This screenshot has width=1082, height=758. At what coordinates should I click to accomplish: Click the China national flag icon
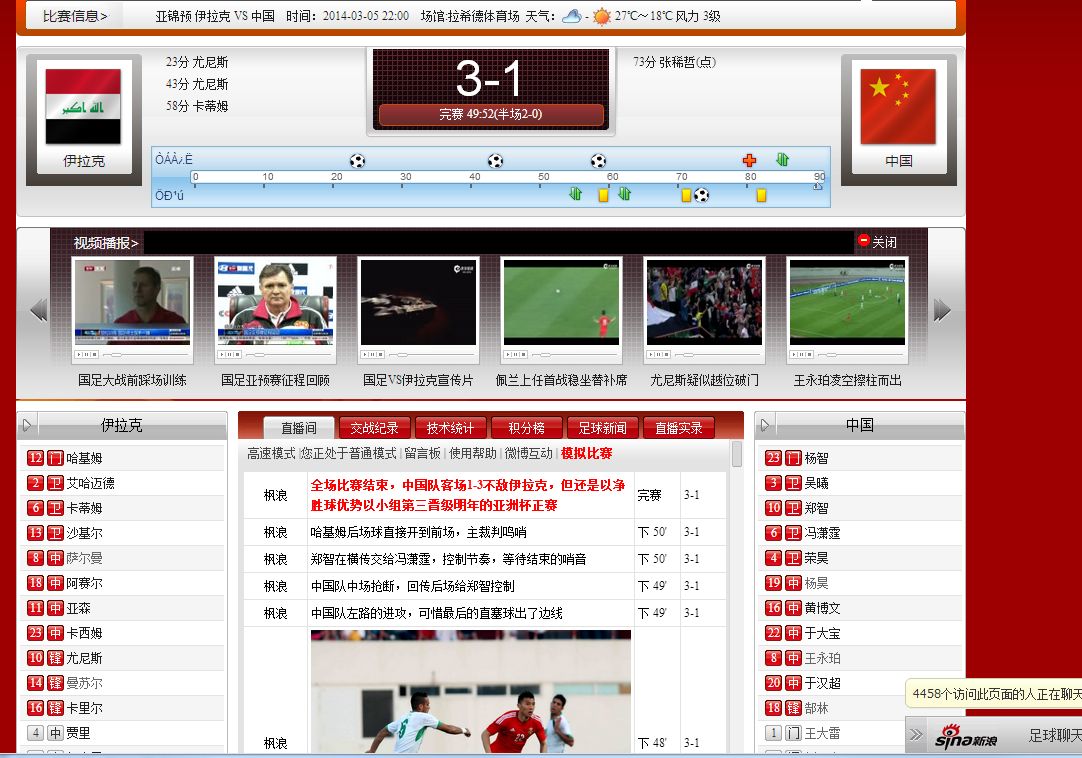click(898, 107)
